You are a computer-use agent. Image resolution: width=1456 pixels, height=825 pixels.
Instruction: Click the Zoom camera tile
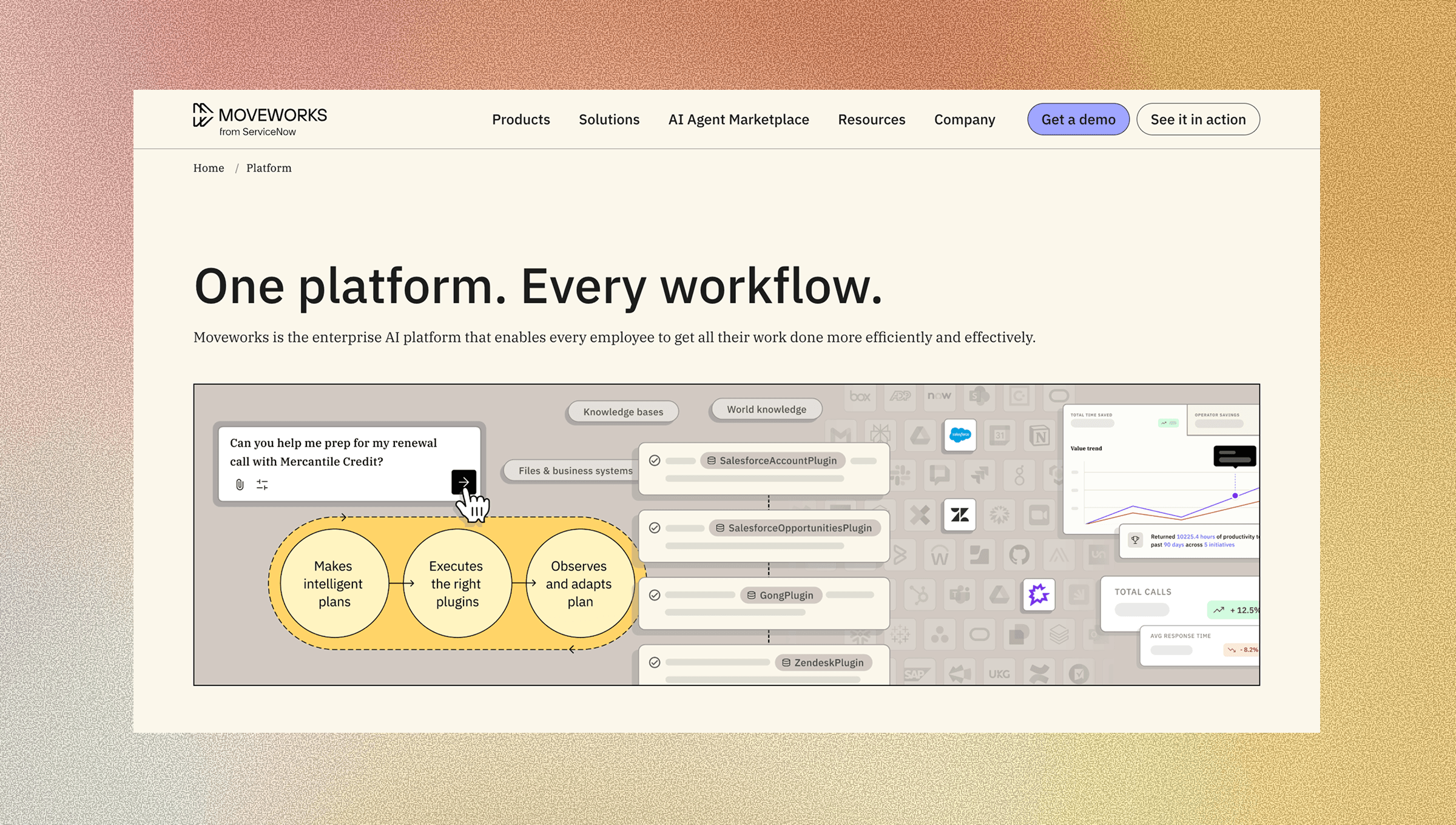click(x=1039, y=515)
